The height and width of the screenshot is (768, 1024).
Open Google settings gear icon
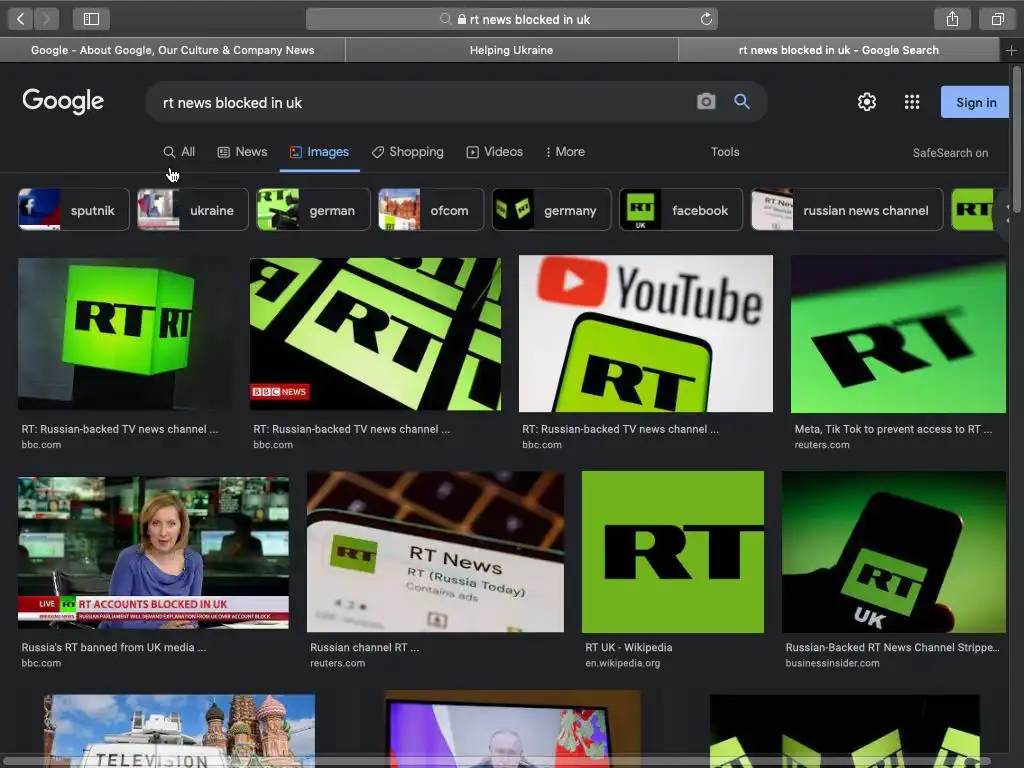867,102
